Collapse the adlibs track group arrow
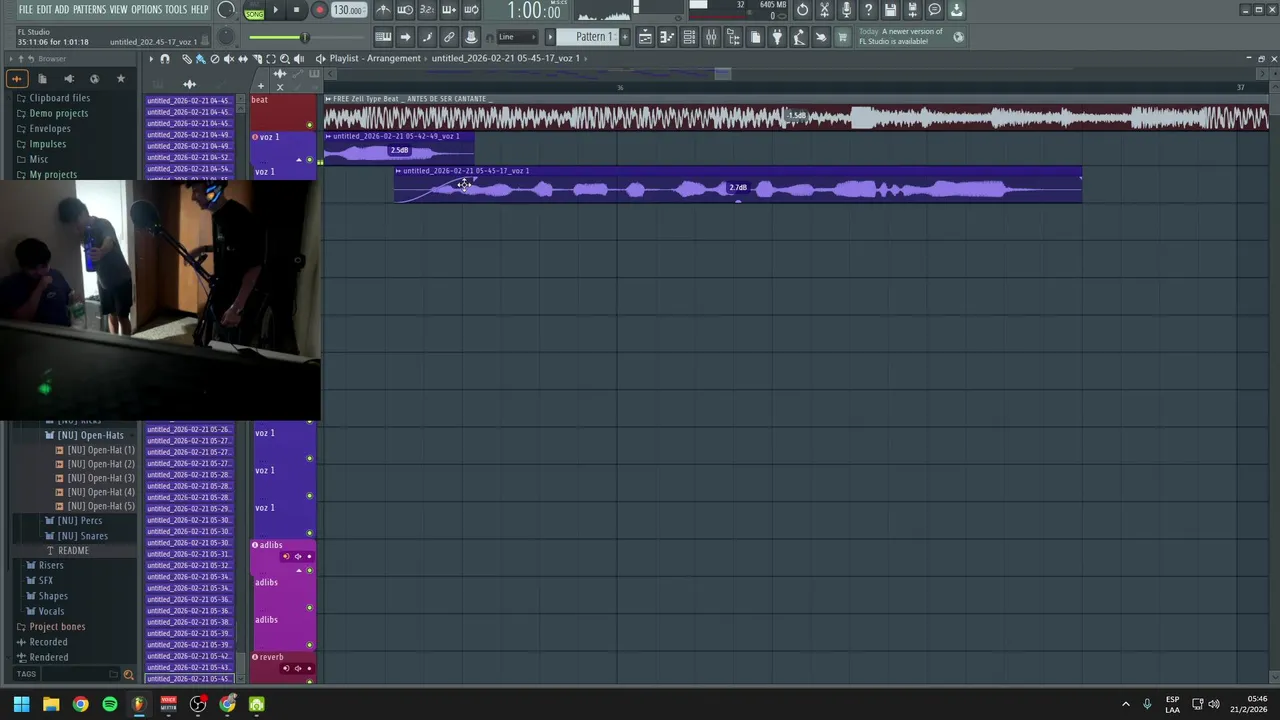This screenshot has width=1280, height=720. pos(298,570)
